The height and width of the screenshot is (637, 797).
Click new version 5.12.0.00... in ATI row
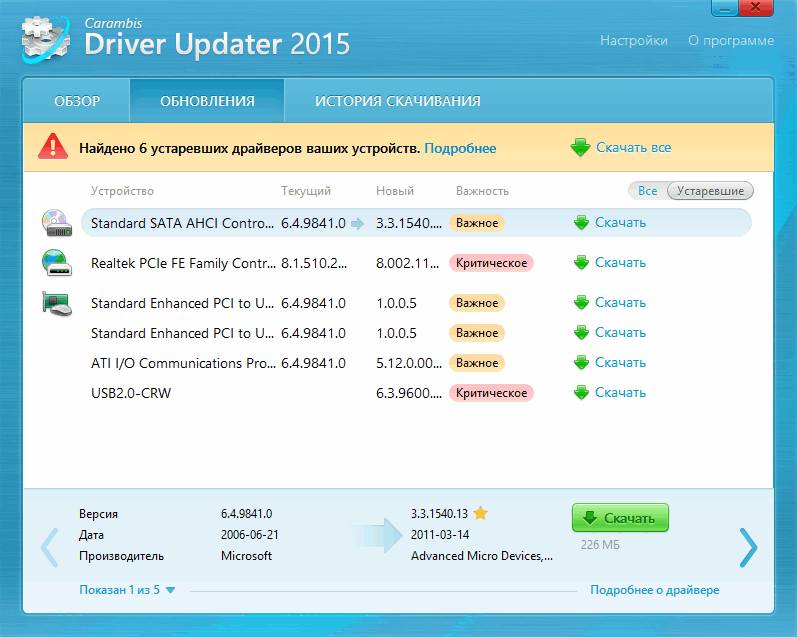pos(409,363)
